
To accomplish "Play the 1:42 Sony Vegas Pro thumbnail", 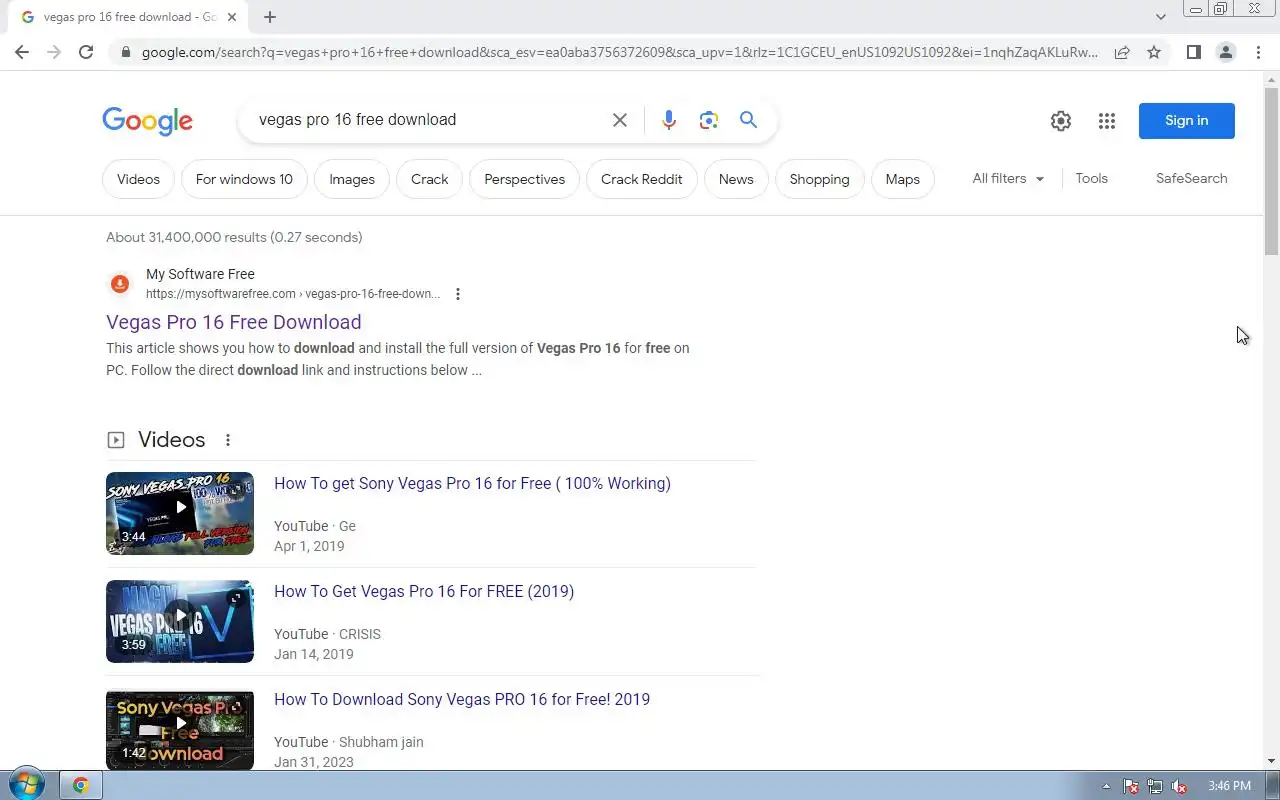I will pyautogui.click(x=180, y=729).
